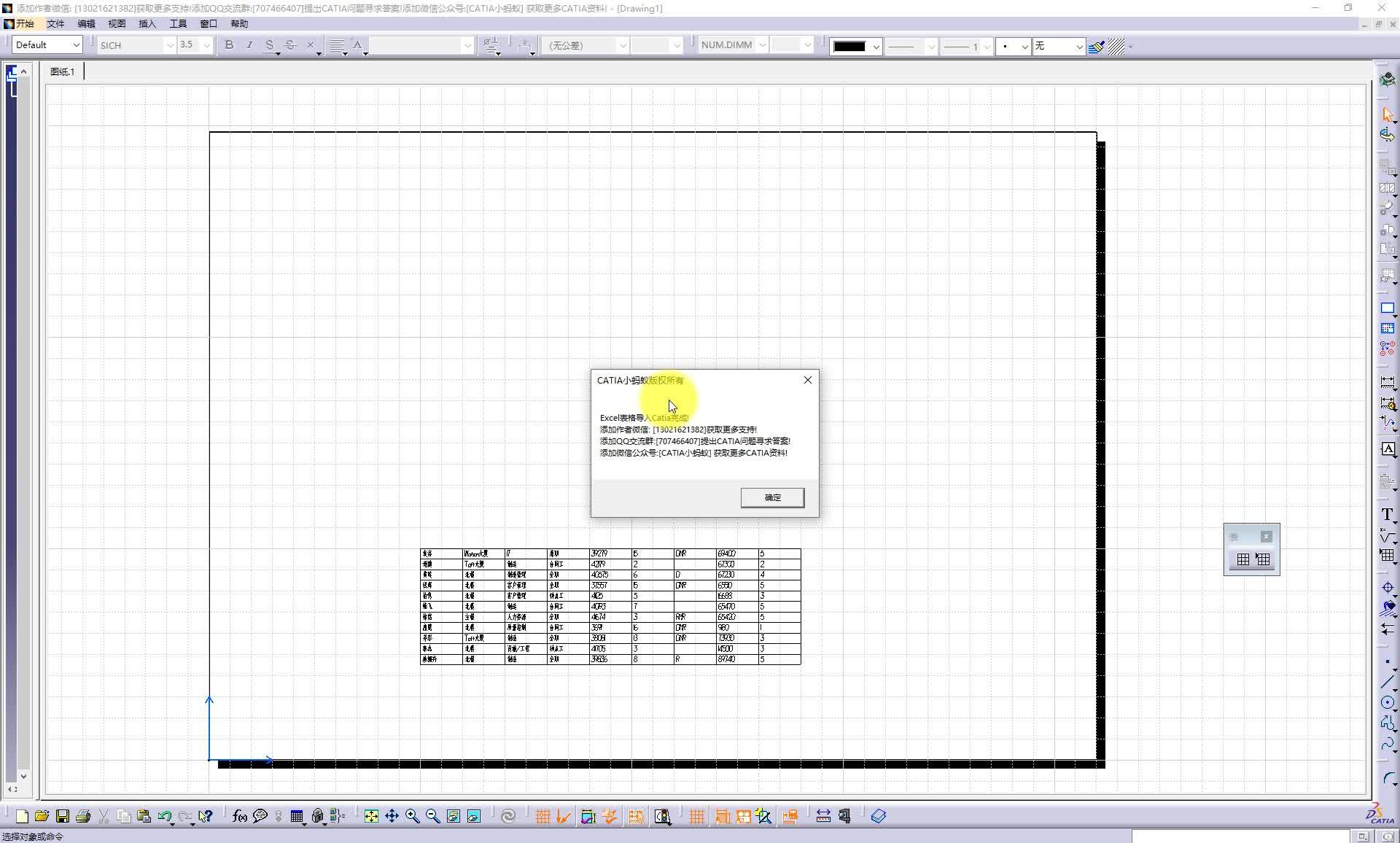1400x843 pixels.
Task: Open the 工具 menu
Action: click(x=178, y=24)
